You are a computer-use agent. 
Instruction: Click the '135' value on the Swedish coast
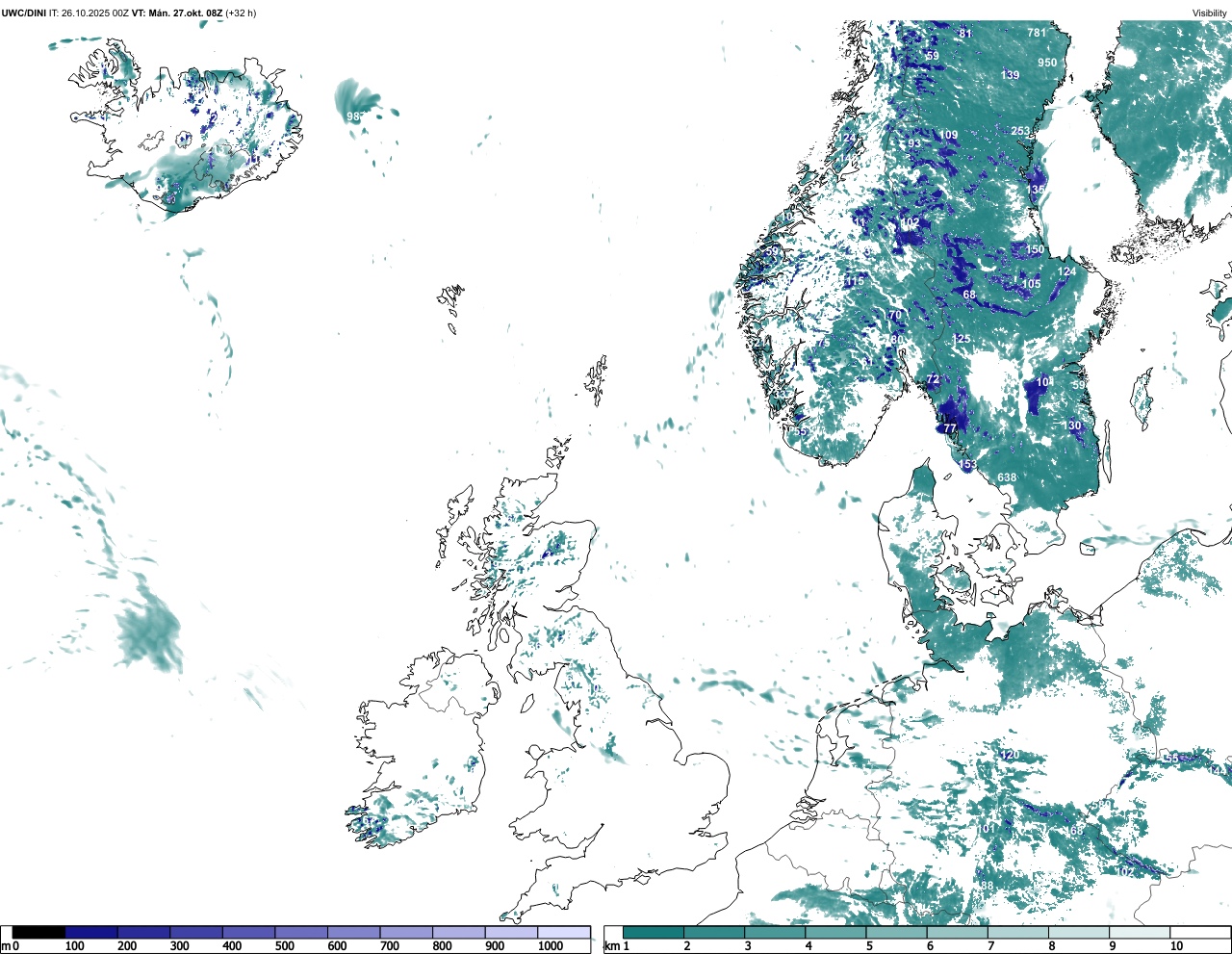click(1036, 190)
